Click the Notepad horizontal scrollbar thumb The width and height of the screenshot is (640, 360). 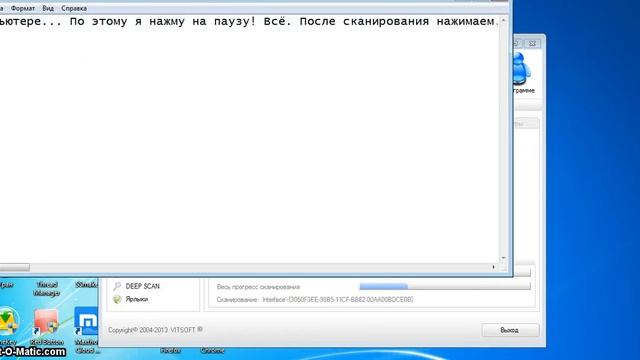coord(15,267)
